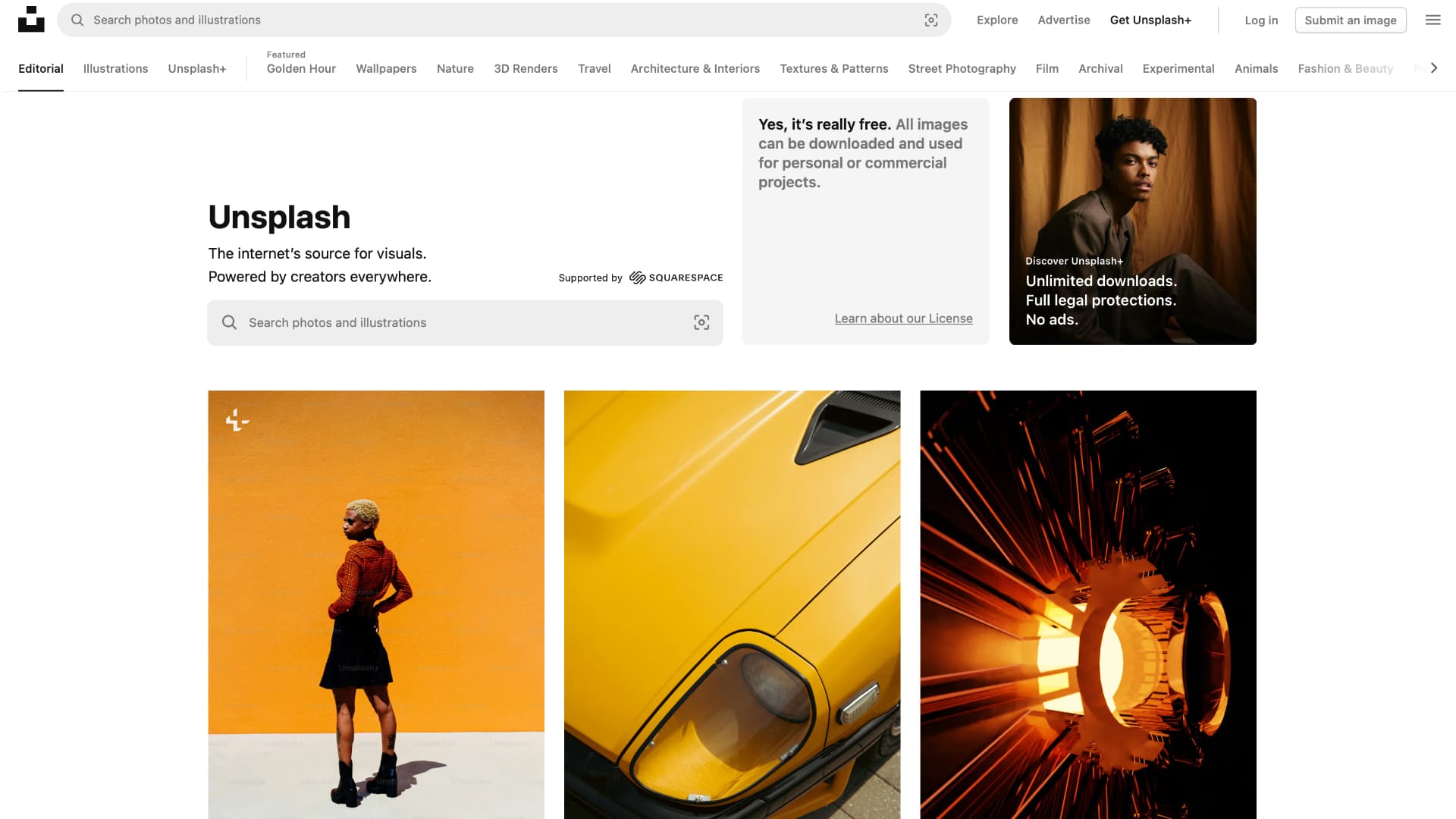Click the Squarespace sponsor logo
This screenshot has width=1456, height=819.
[x=676, y=278]
